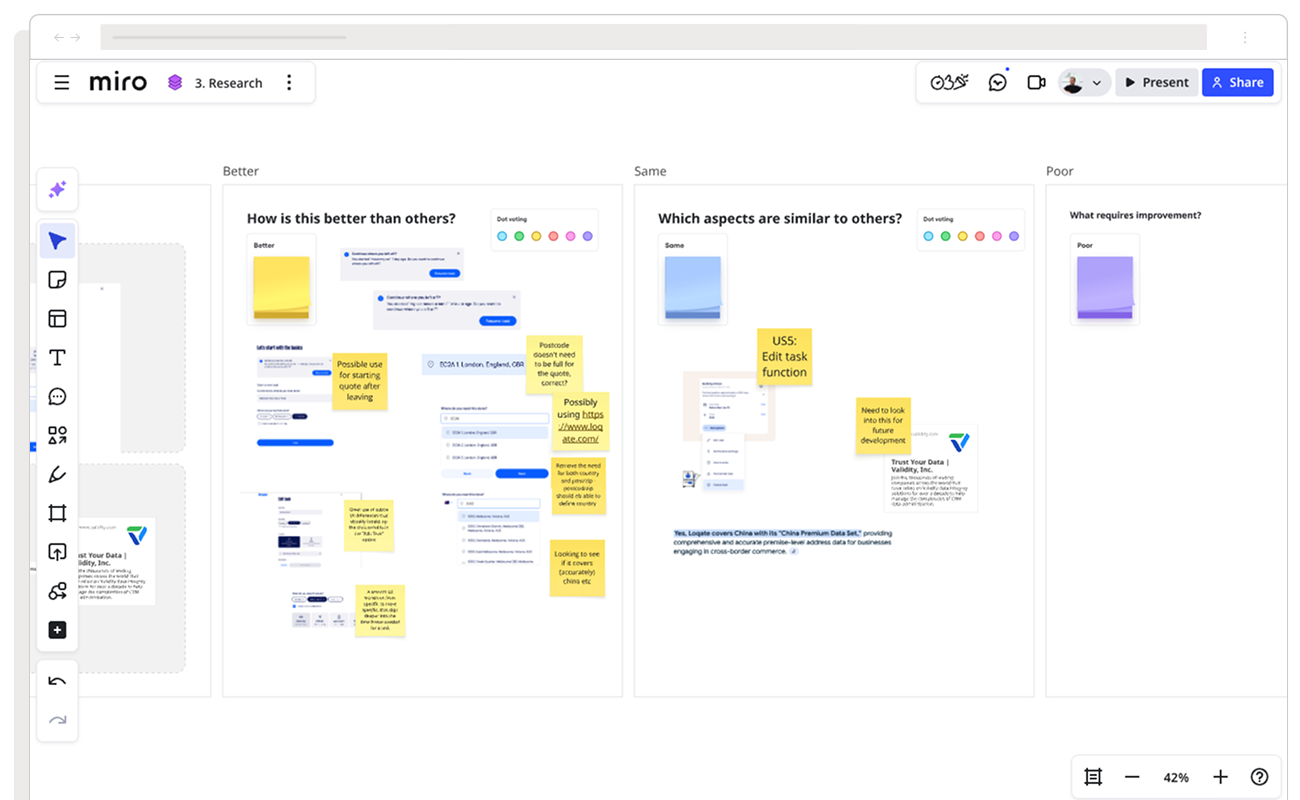Viewport: 1300px width, 800px height.
Task: Click the Undo arrow
Action: click(57, 682)
